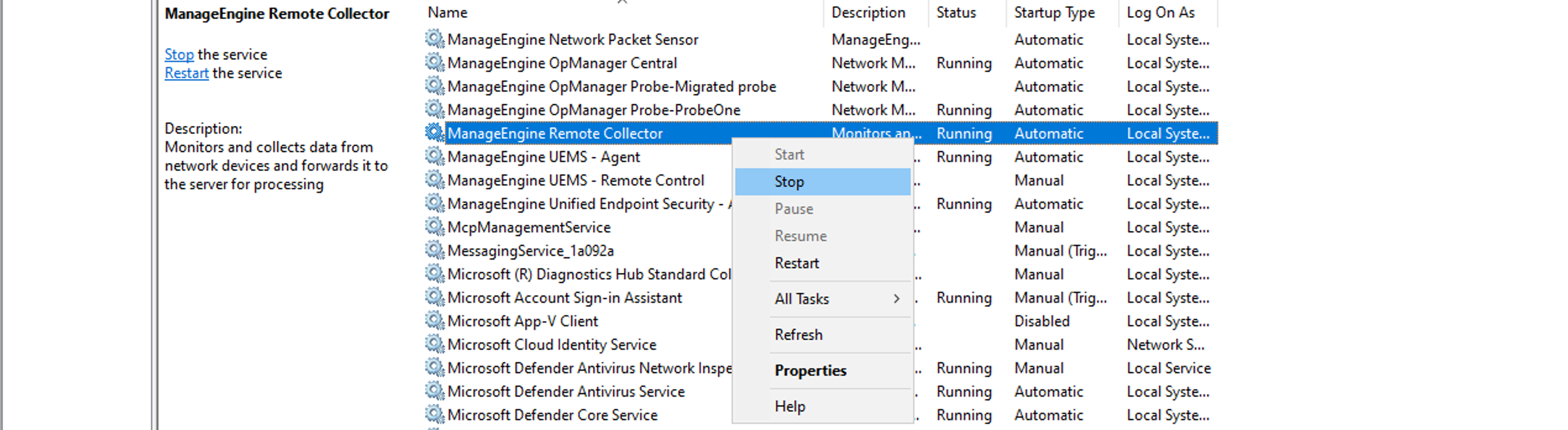Click gear icon for Microsoft Defender Core Service

pos(434,415)
